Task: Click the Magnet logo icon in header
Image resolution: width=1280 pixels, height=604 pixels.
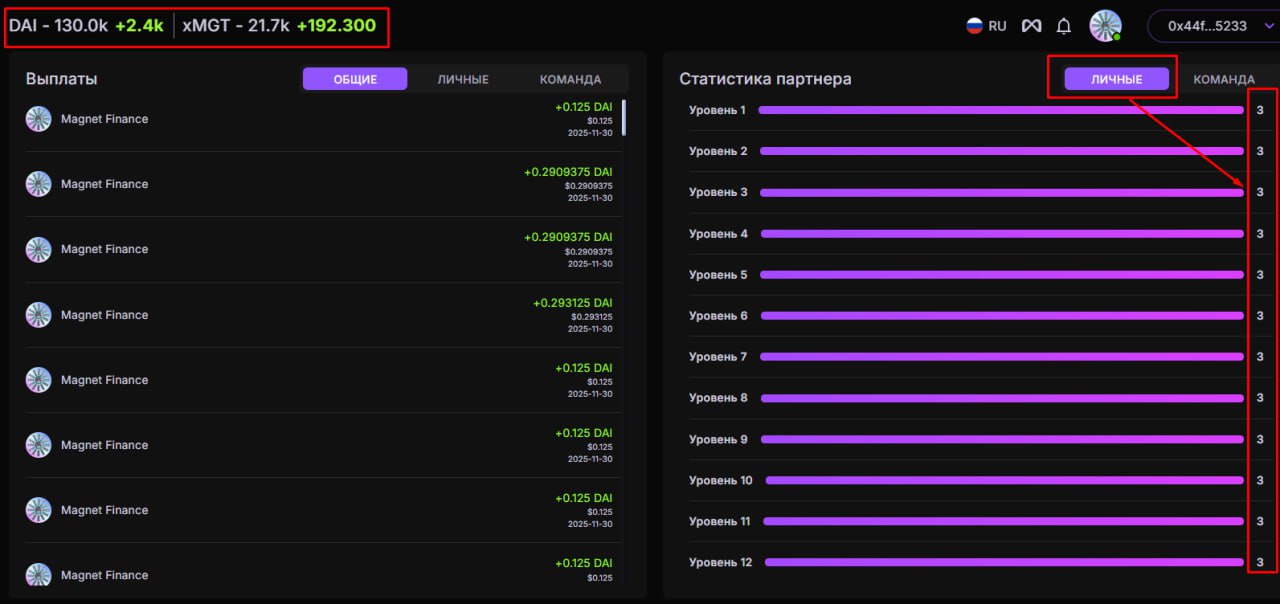Action: (1031, 26)
